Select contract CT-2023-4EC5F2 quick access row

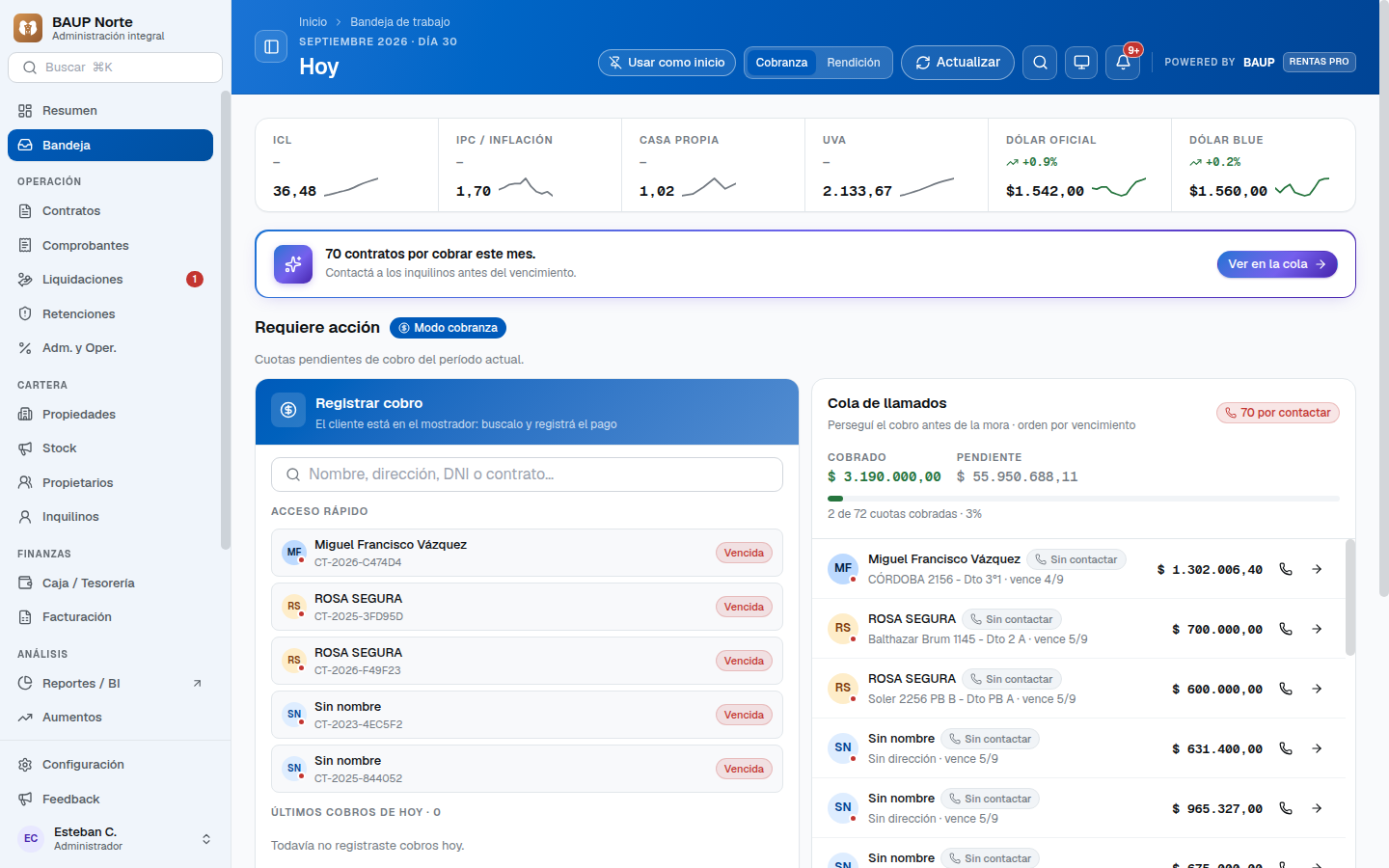click(527, 715)
